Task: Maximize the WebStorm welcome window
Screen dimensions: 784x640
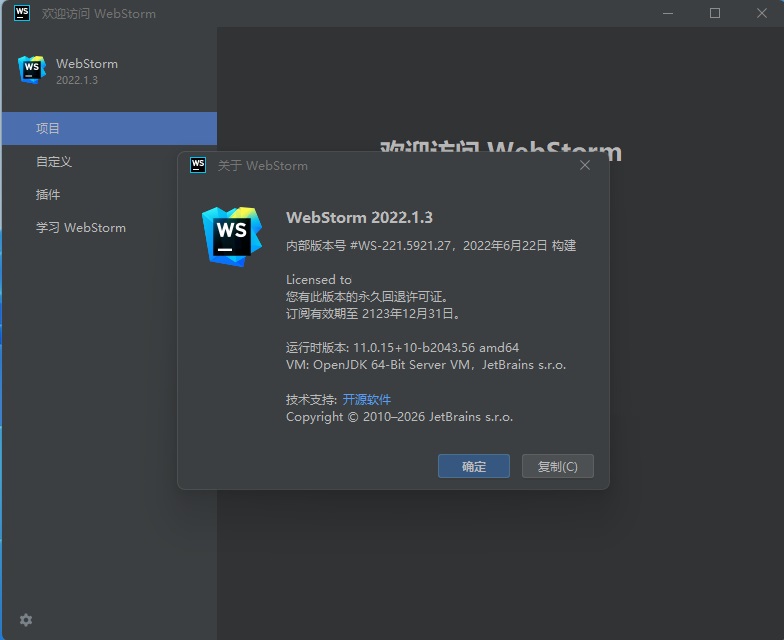Action: (x=715, y=13)
